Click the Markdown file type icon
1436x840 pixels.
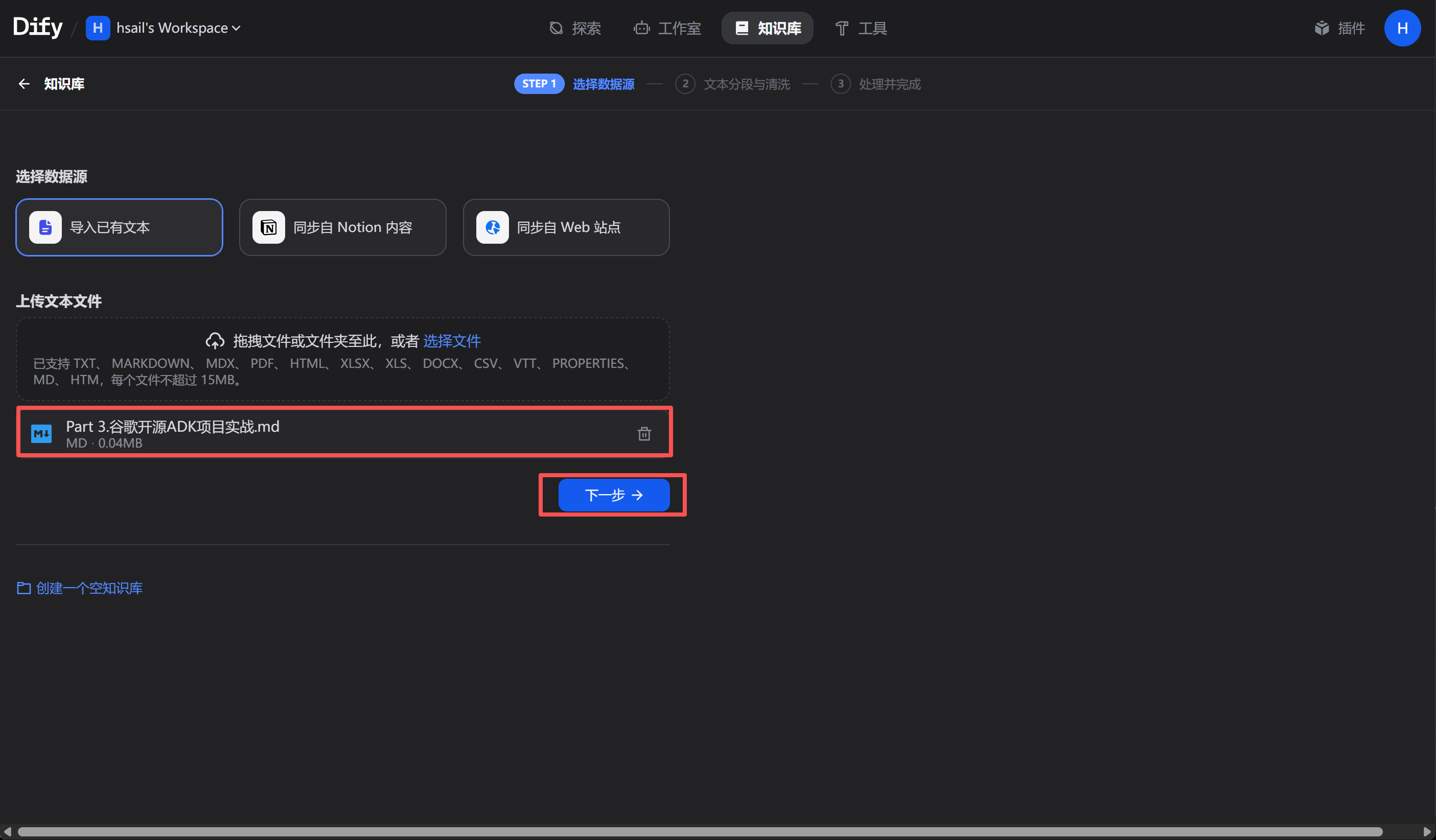coord(41,434)
